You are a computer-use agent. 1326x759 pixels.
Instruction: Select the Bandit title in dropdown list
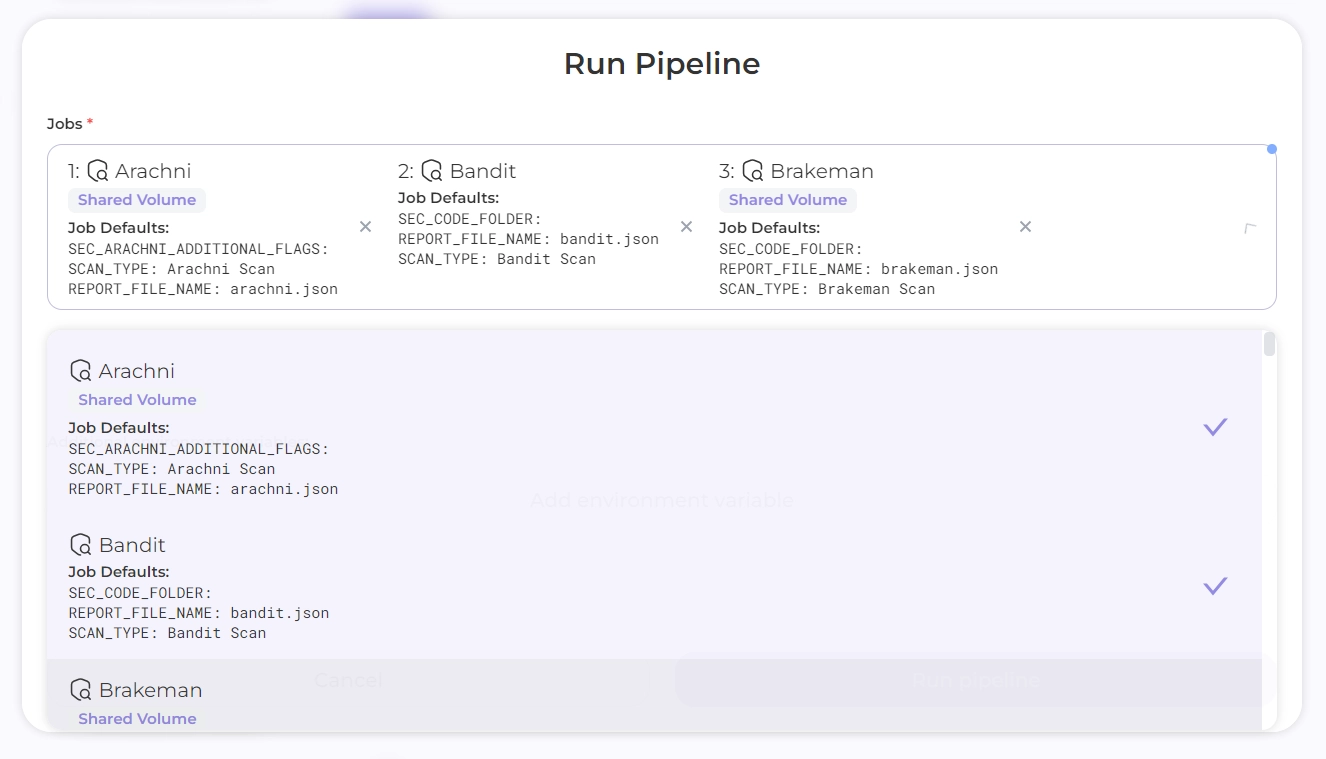132,545
